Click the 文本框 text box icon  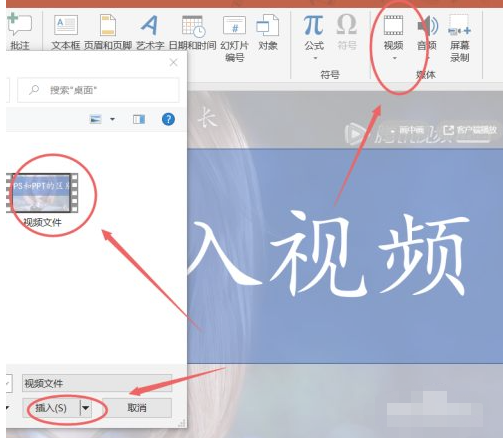tap(66, 32)
